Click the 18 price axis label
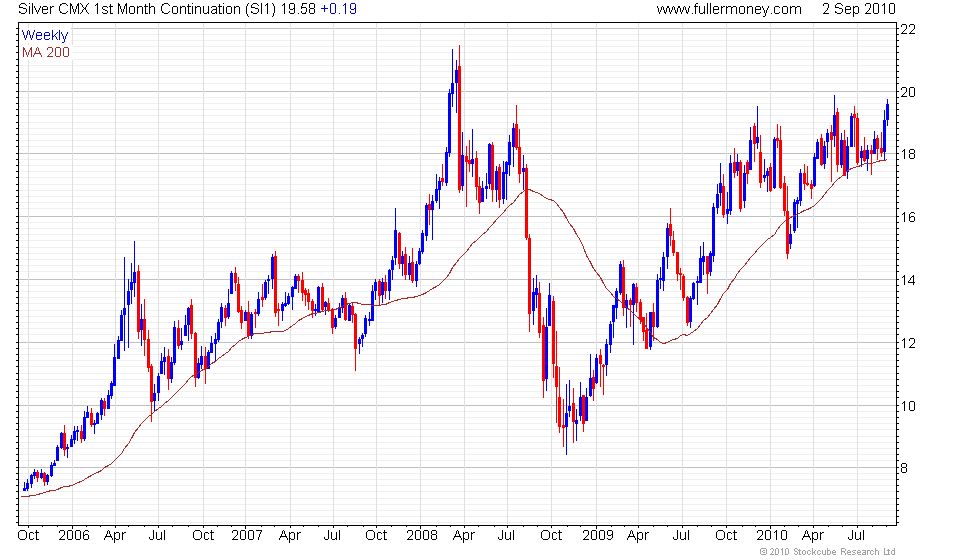Image resolution: width=980 pixels, height=560 pixels. [908, 154]
